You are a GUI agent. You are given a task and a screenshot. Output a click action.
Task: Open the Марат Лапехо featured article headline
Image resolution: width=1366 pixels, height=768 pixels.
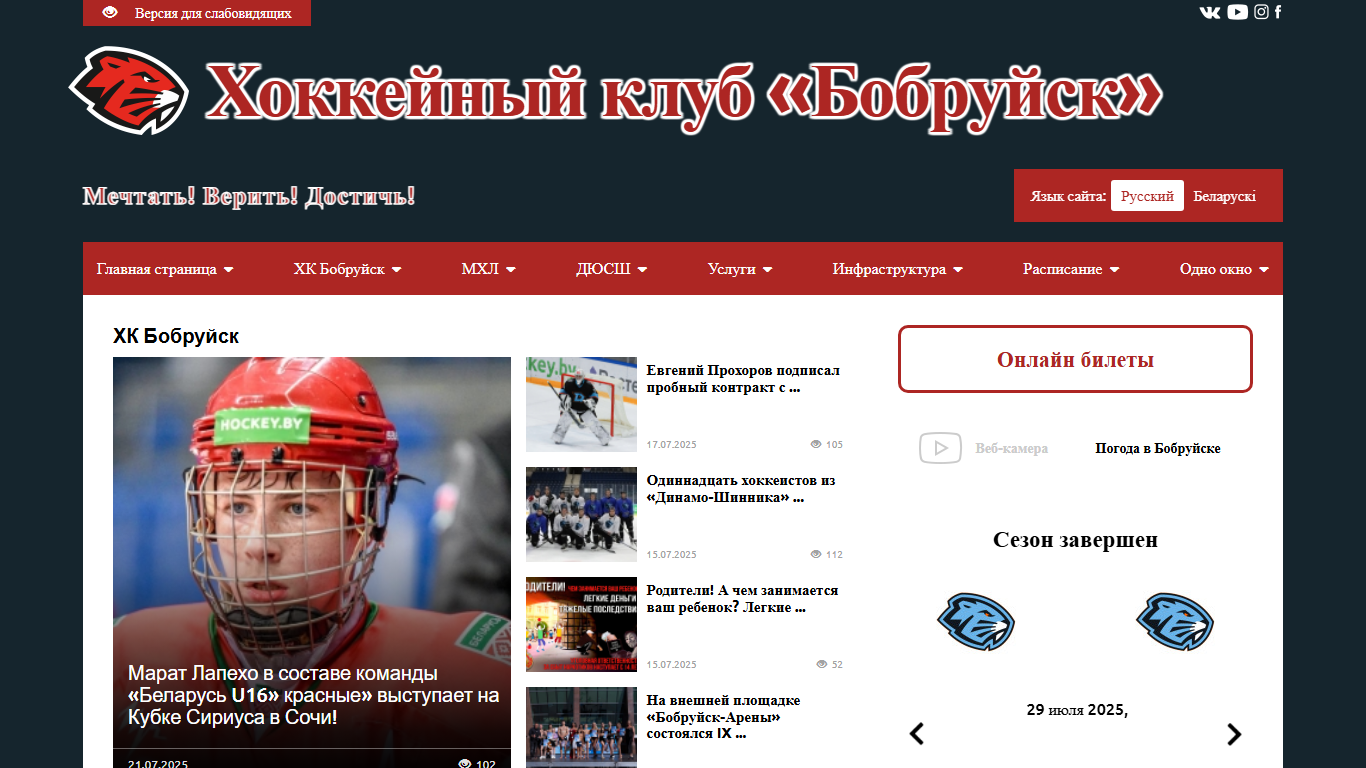coord(313,696)
